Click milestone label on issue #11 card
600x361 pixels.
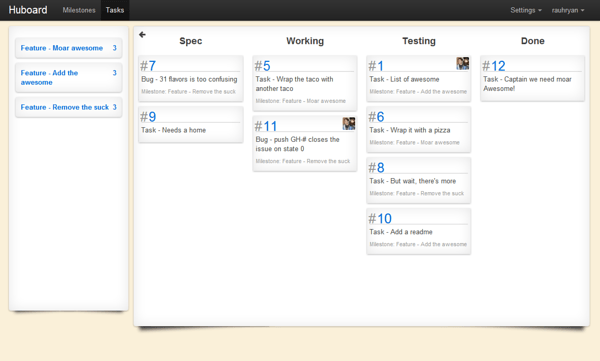point(303,161)
